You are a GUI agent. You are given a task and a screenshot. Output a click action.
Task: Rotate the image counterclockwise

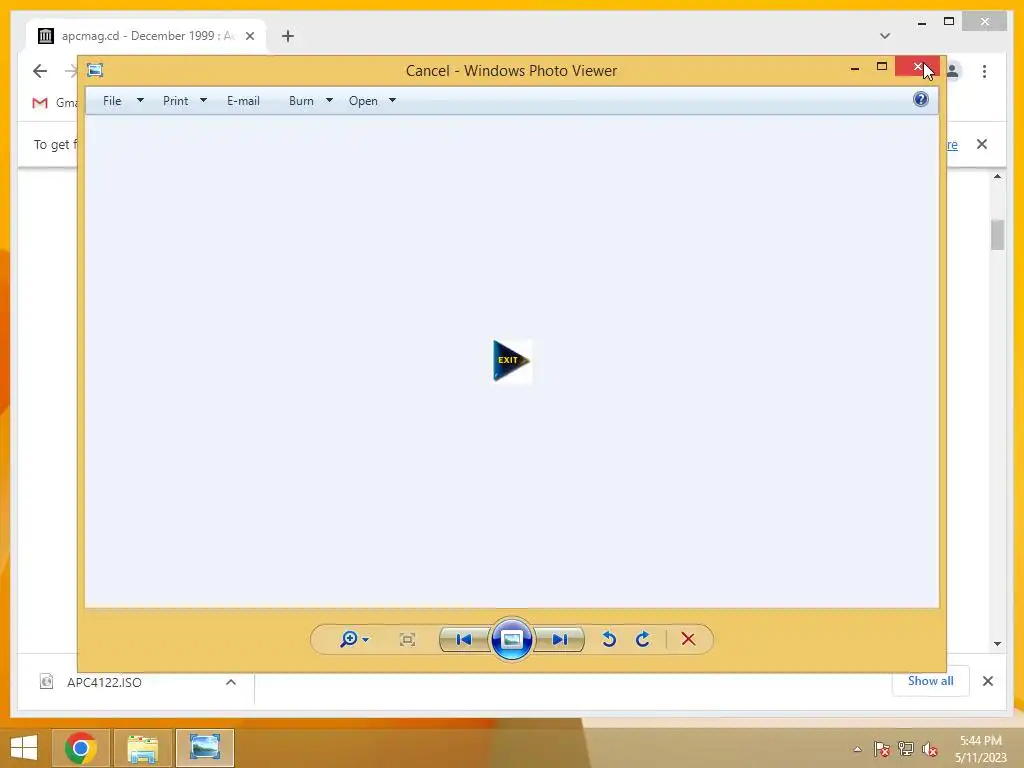tap(609, 639)
